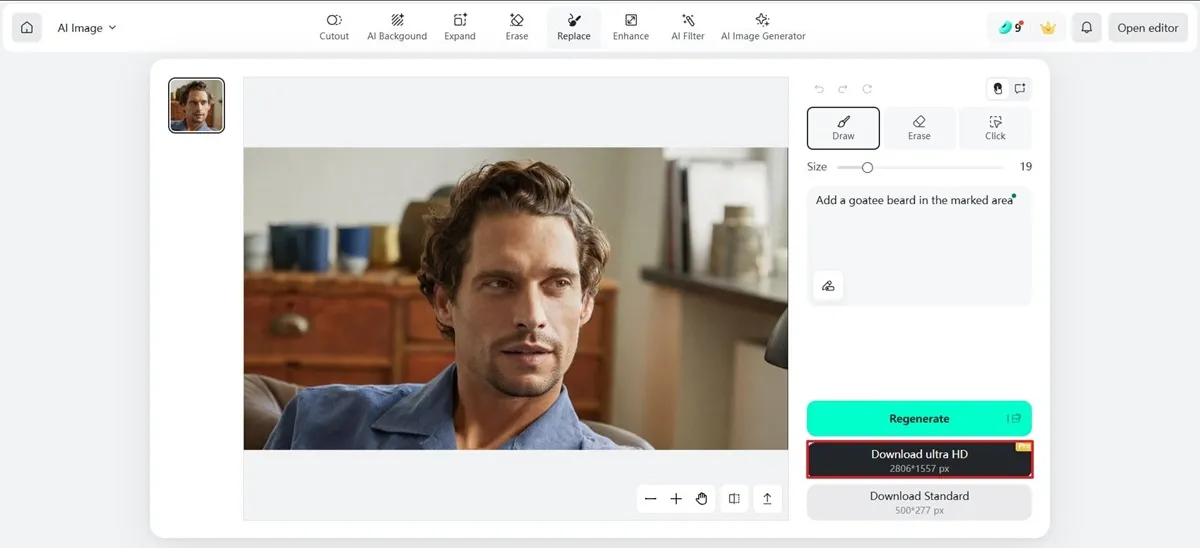Choose the Expand tool
1200x548 pixels.
click(x=460, y=27)
